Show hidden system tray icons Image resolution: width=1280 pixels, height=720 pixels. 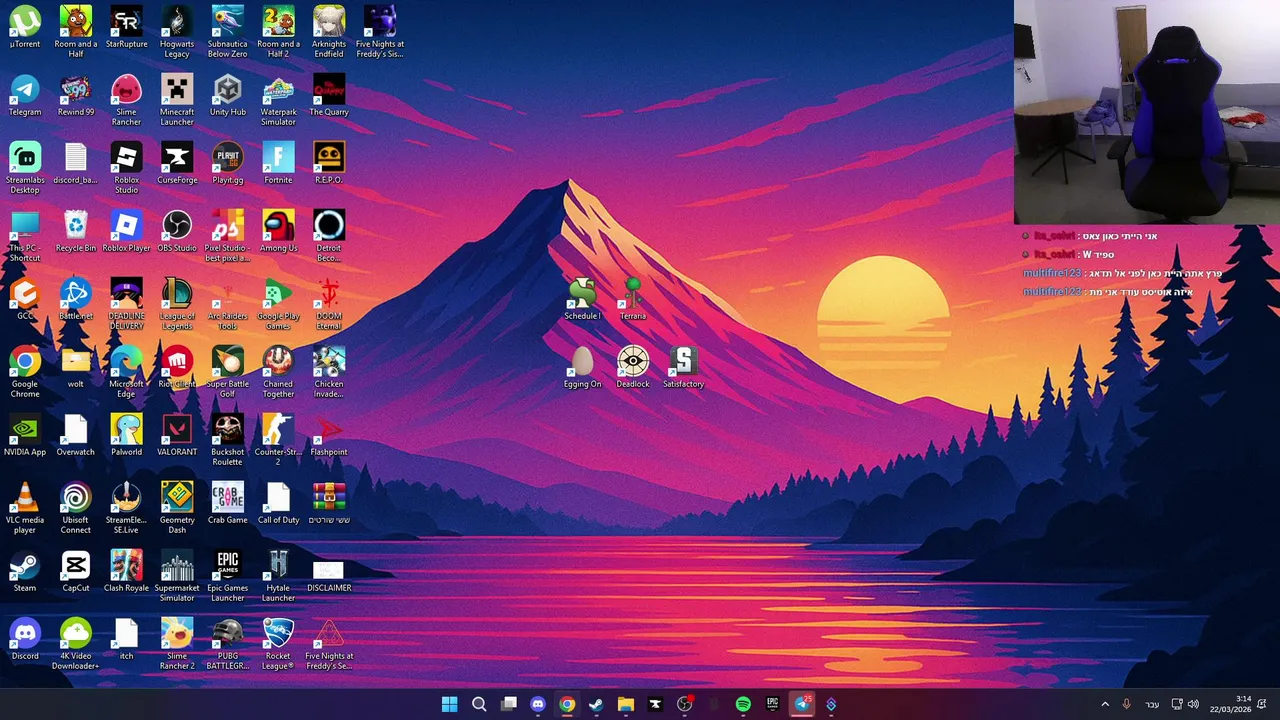coord(1105,704)
